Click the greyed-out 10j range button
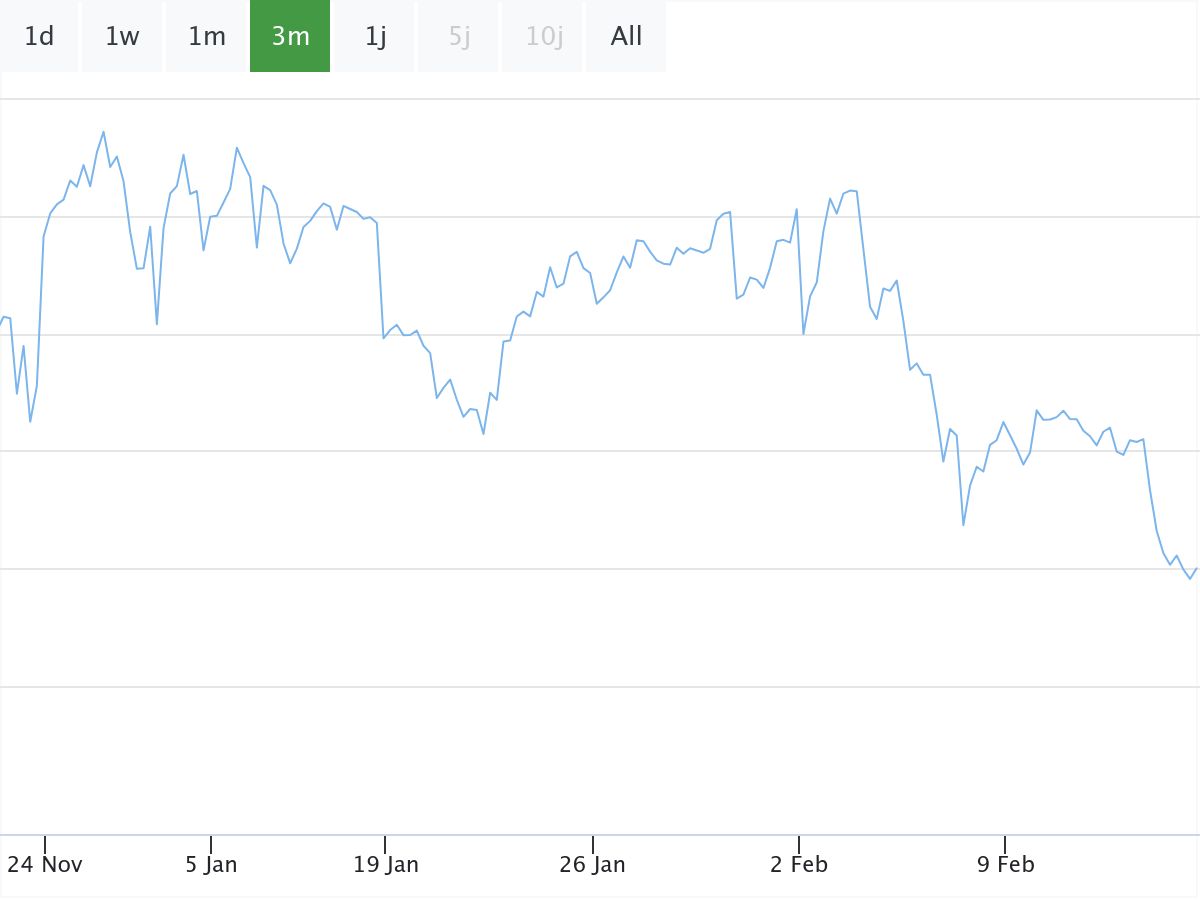 (544, 37)
